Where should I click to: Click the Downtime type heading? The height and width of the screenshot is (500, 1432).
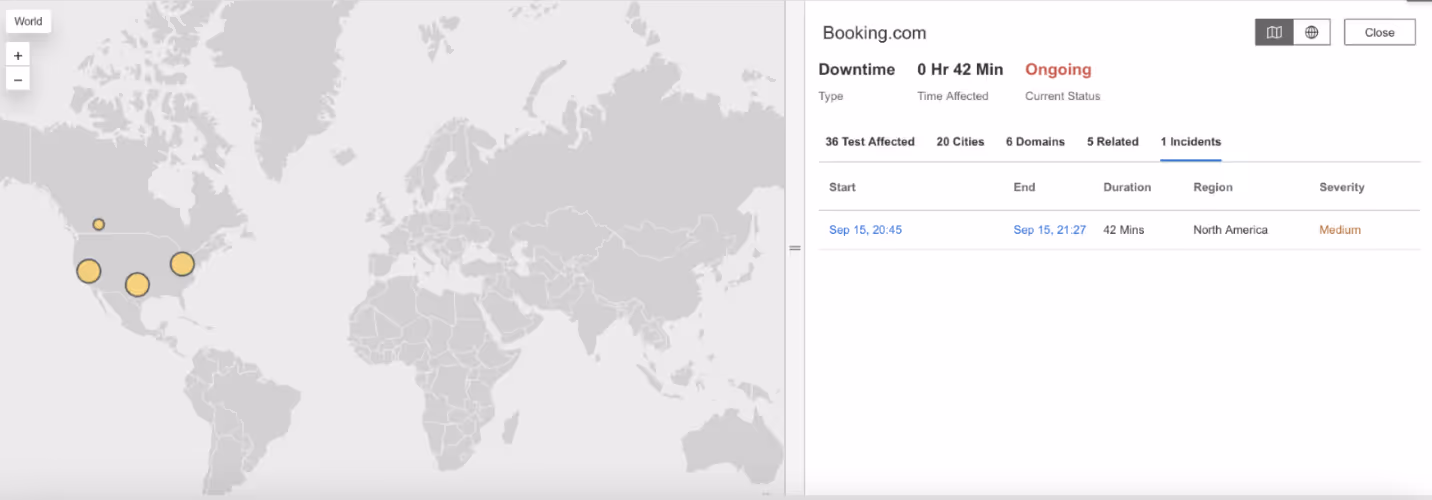point(857,70)
